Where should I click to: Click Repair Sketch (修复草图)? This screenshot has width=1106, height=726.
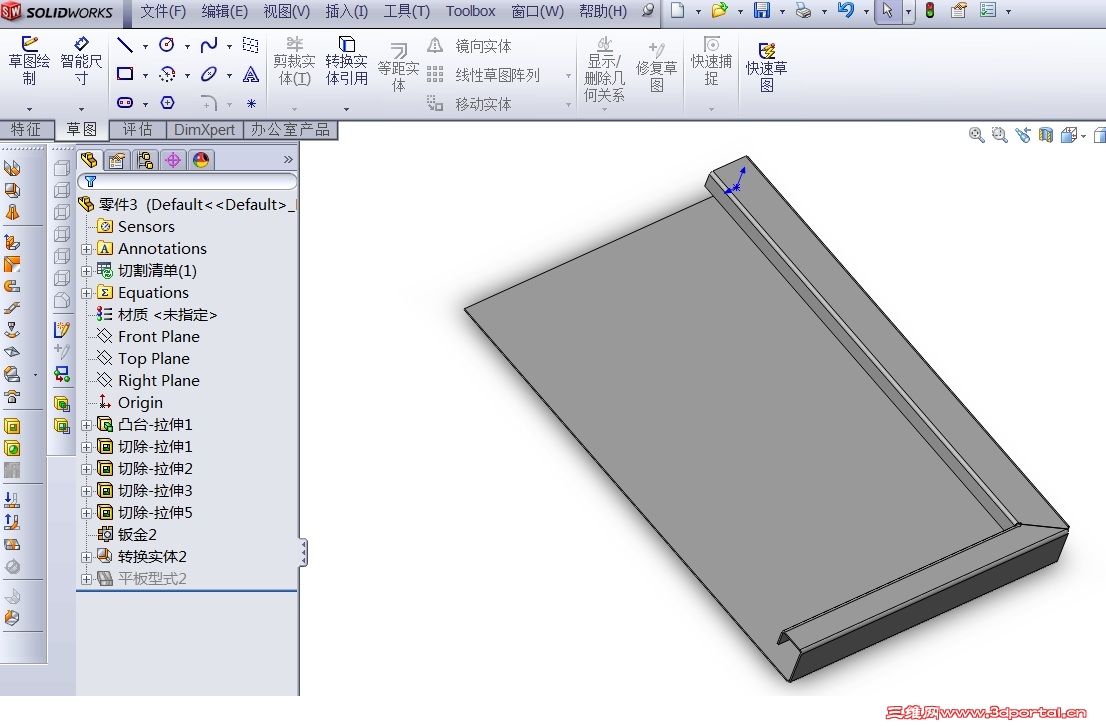pyautogui.click(x=657, y=68)
